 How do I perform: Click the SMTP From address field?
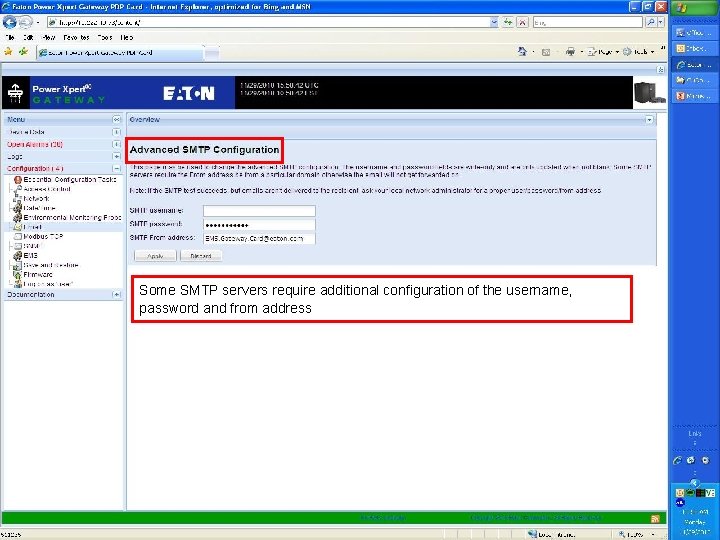point(259,238)
